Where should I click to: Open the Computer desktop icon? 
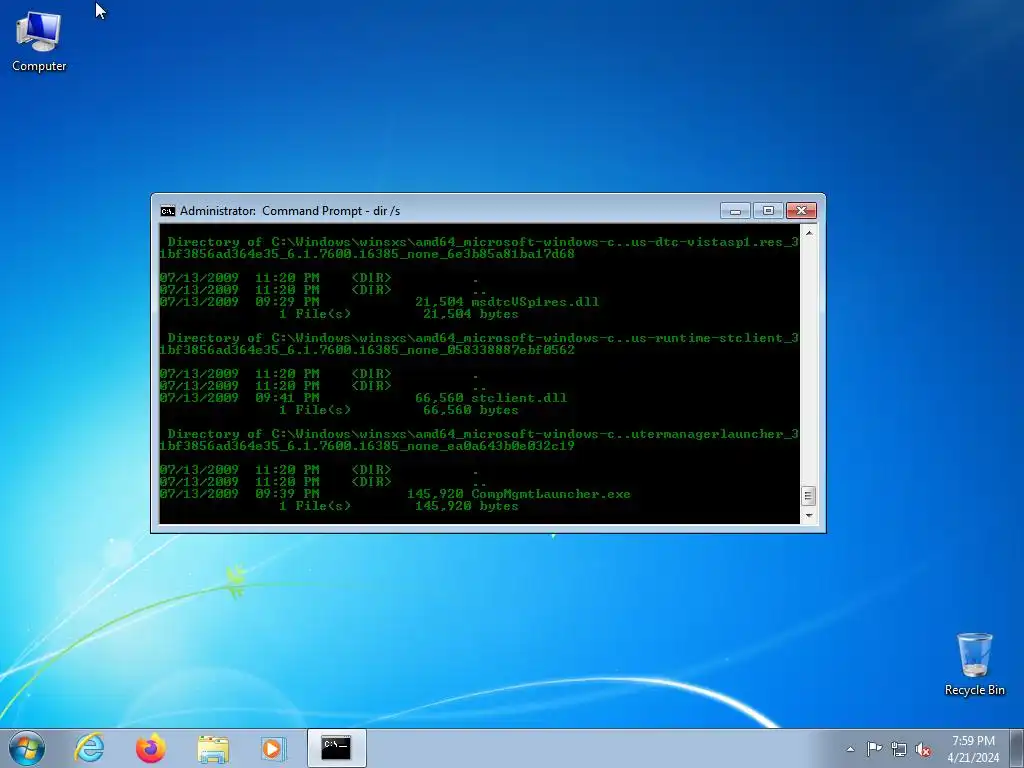(x=39, y=40)
